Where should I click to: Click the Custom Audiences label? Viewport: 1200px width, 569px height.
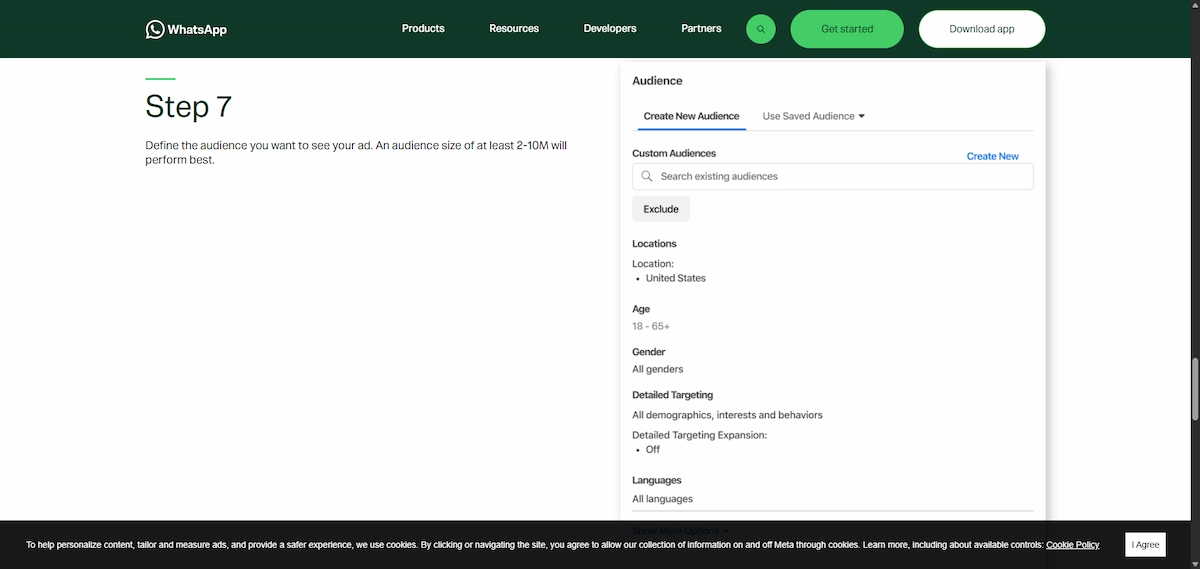tap(674, 153)
